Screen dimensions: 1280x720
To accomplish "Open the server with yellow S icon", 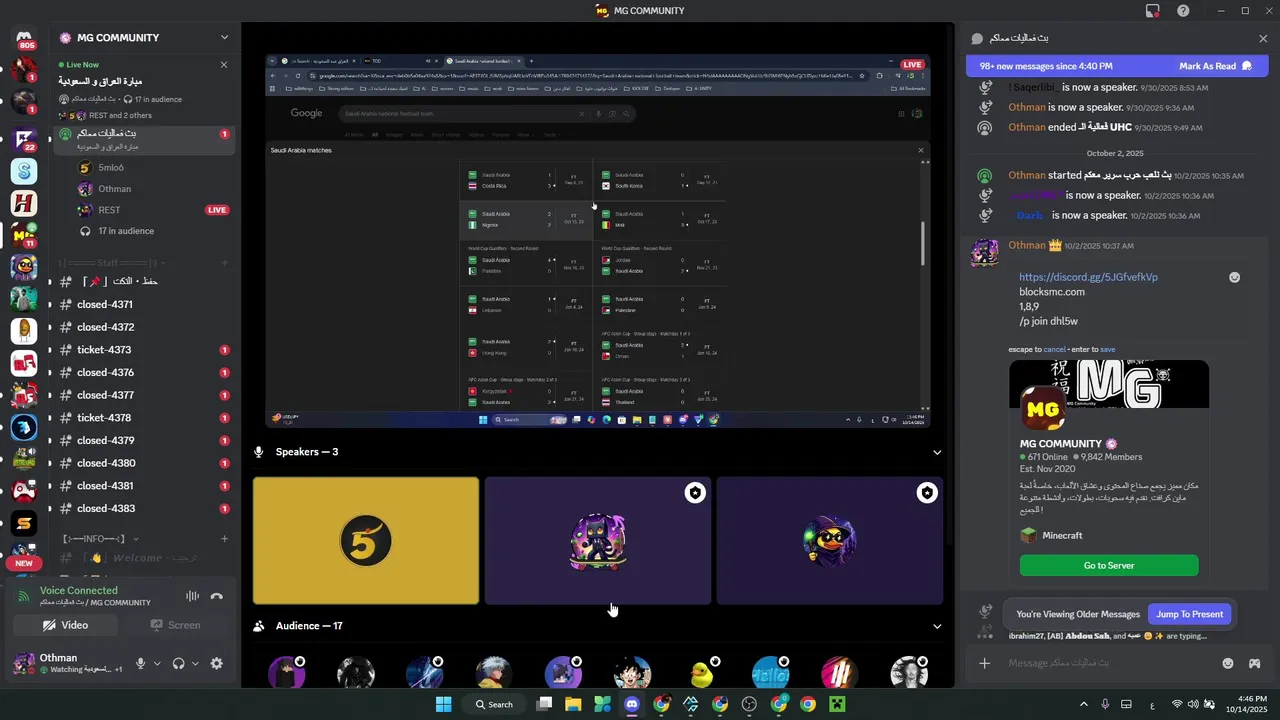I will (x=24, y=523).
